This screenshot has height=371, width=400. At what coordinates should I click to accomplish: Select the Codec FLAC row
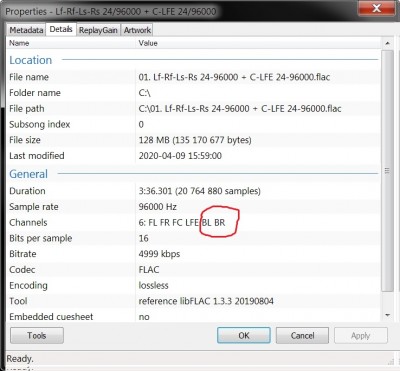[x=193, y=269]
